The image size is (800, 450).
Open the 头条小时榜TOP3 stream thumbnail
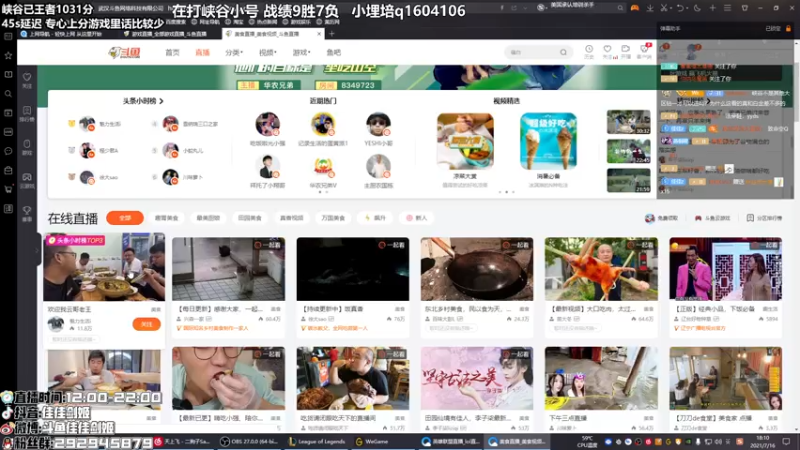[104, 267]
